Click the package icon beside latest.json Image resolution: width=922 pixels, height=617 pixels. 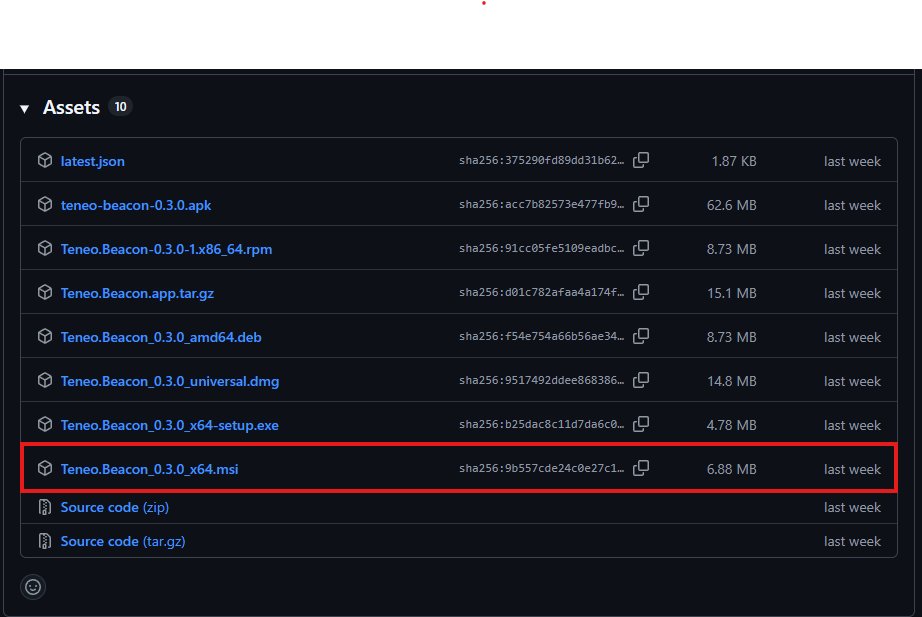[45, 160]
